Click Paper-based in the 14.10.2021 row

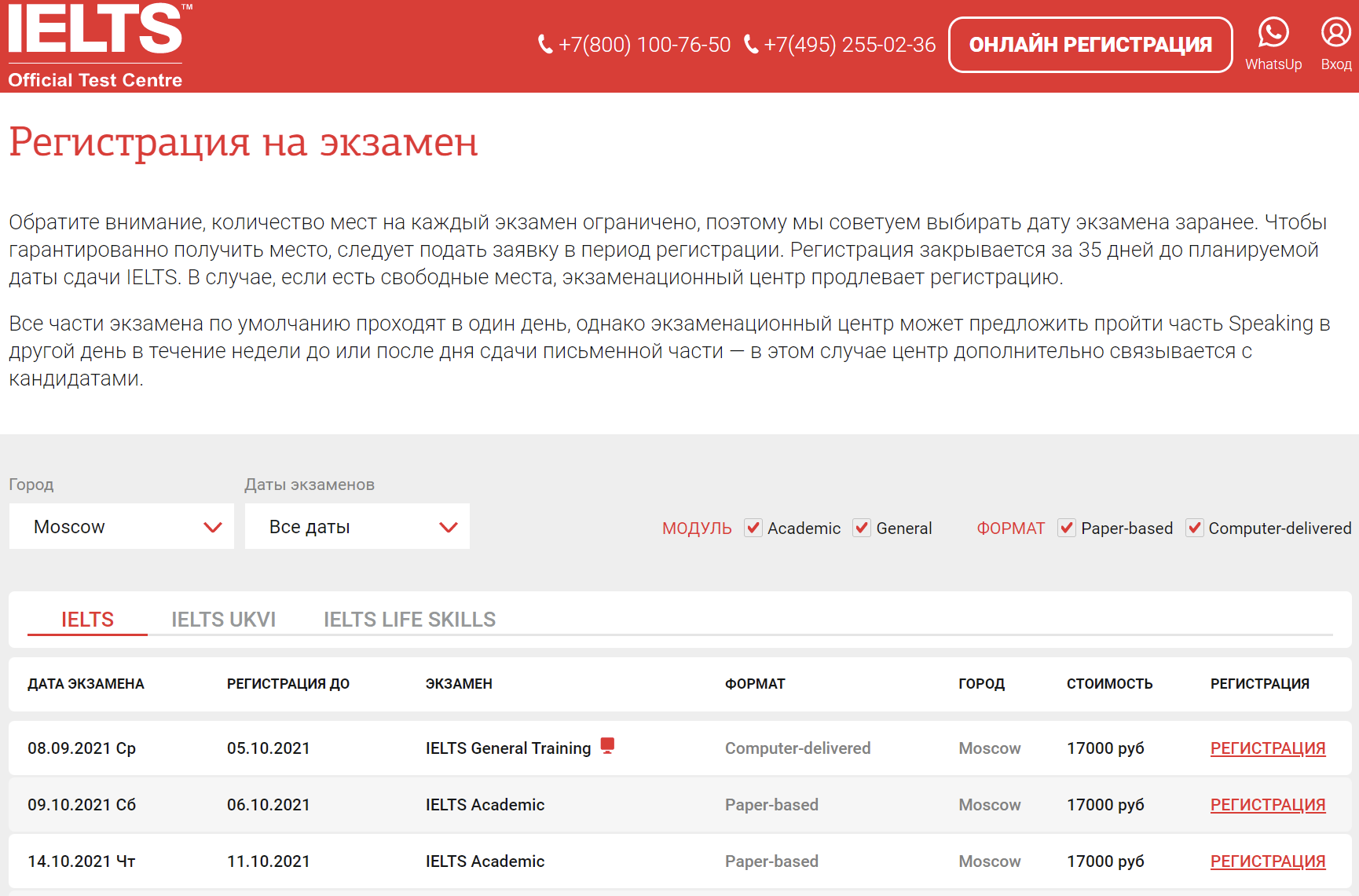(x=771, y=861)
